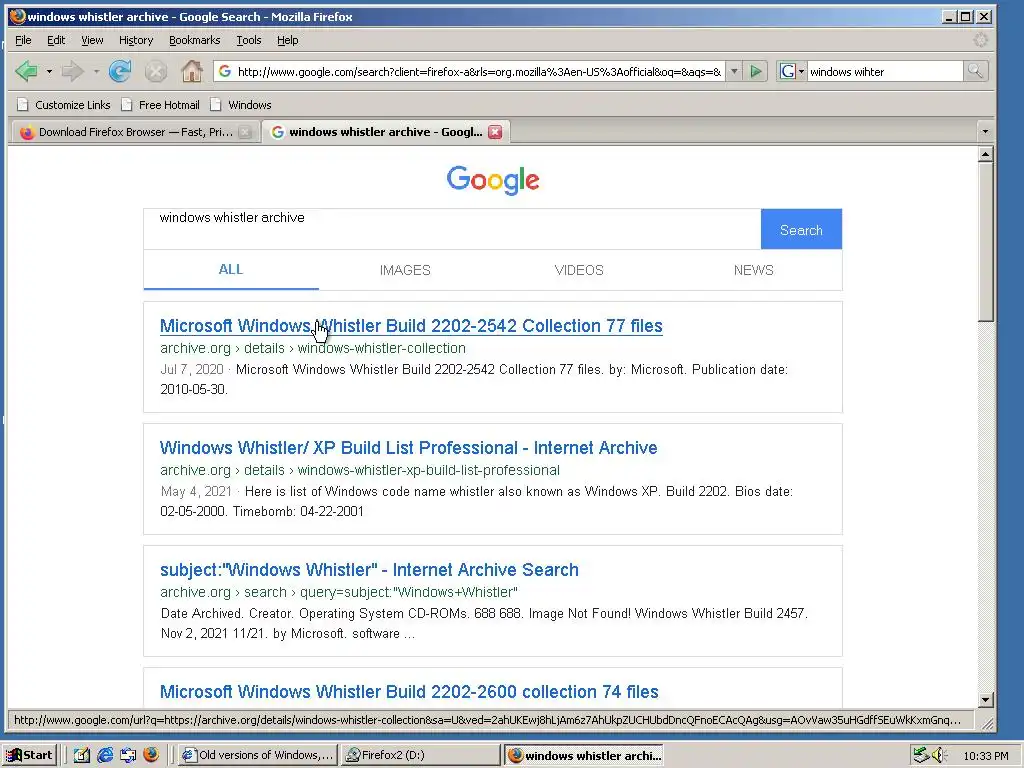
Task: Click the search bar magnifier button
Action: [x=975, y=71]
